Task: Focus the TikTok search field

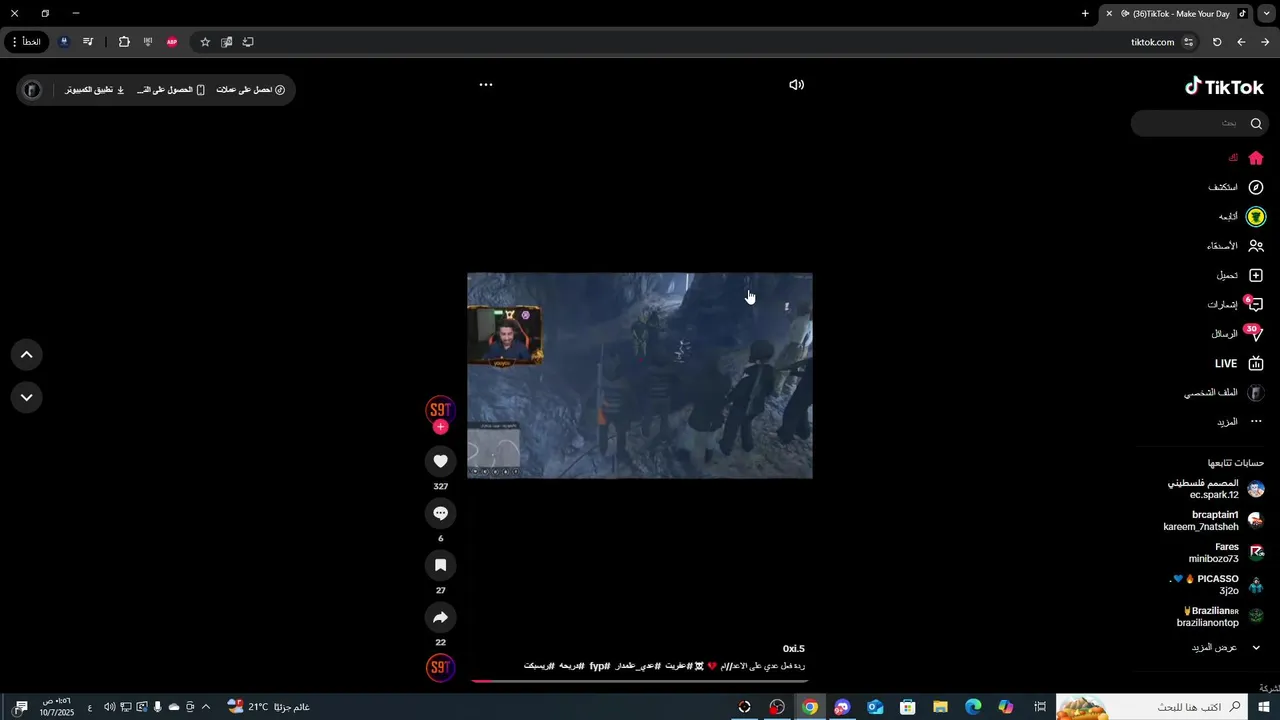Action: 1199,123
